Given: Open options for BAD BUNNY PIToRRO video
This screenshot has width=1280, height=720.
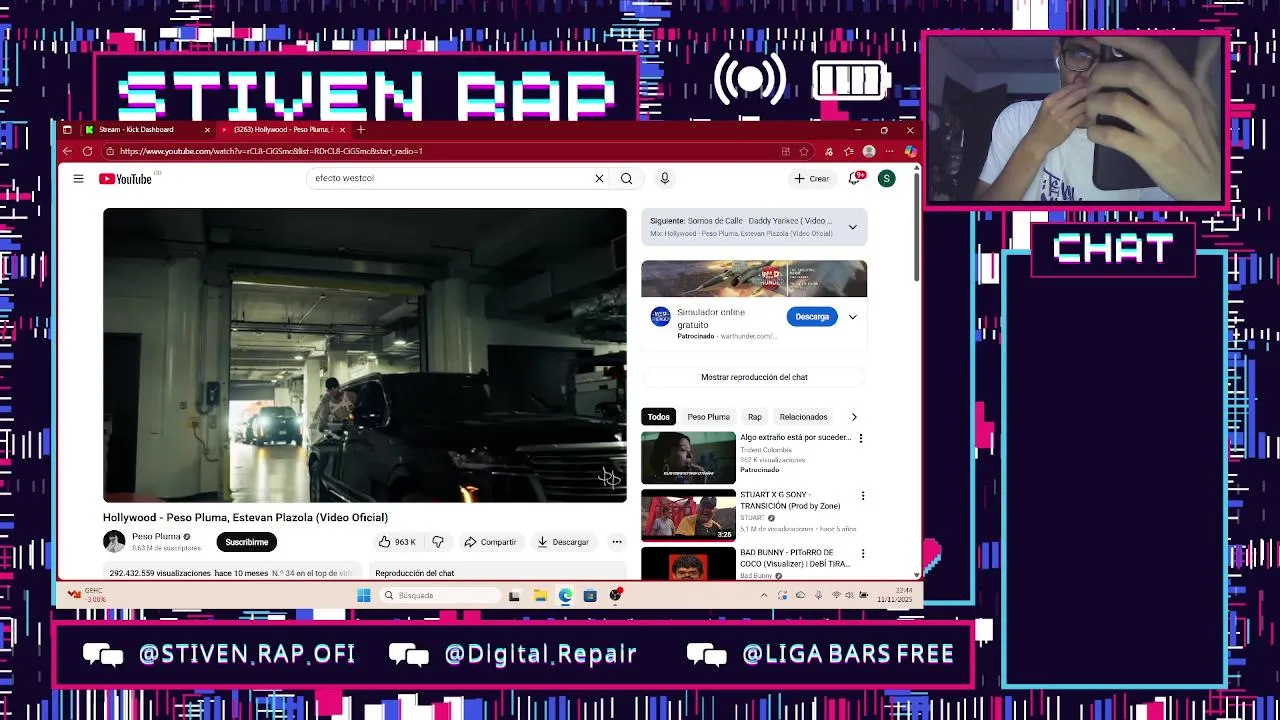Looking at the screenshot, I should tap(861, 554).
